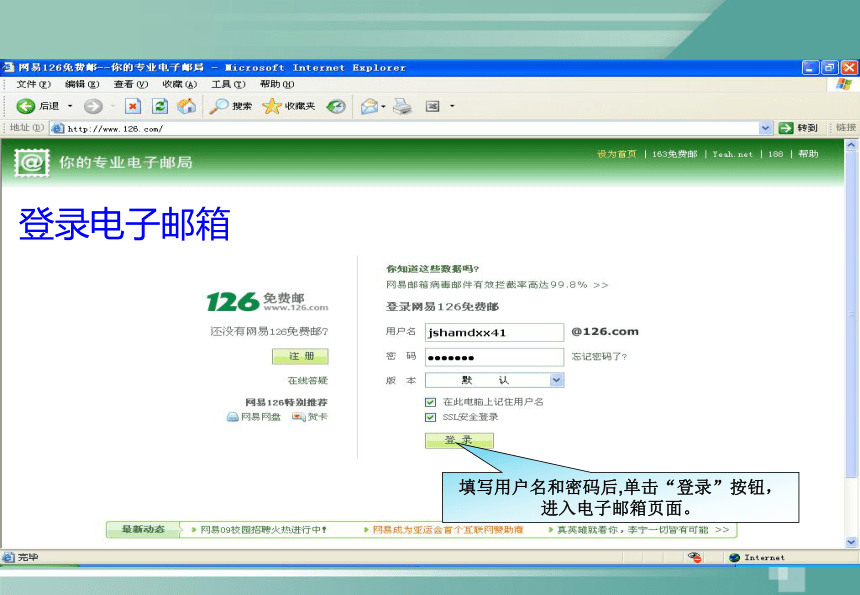
Task: Open the 收藏(A) menu
Action: (x=179, y=84)
